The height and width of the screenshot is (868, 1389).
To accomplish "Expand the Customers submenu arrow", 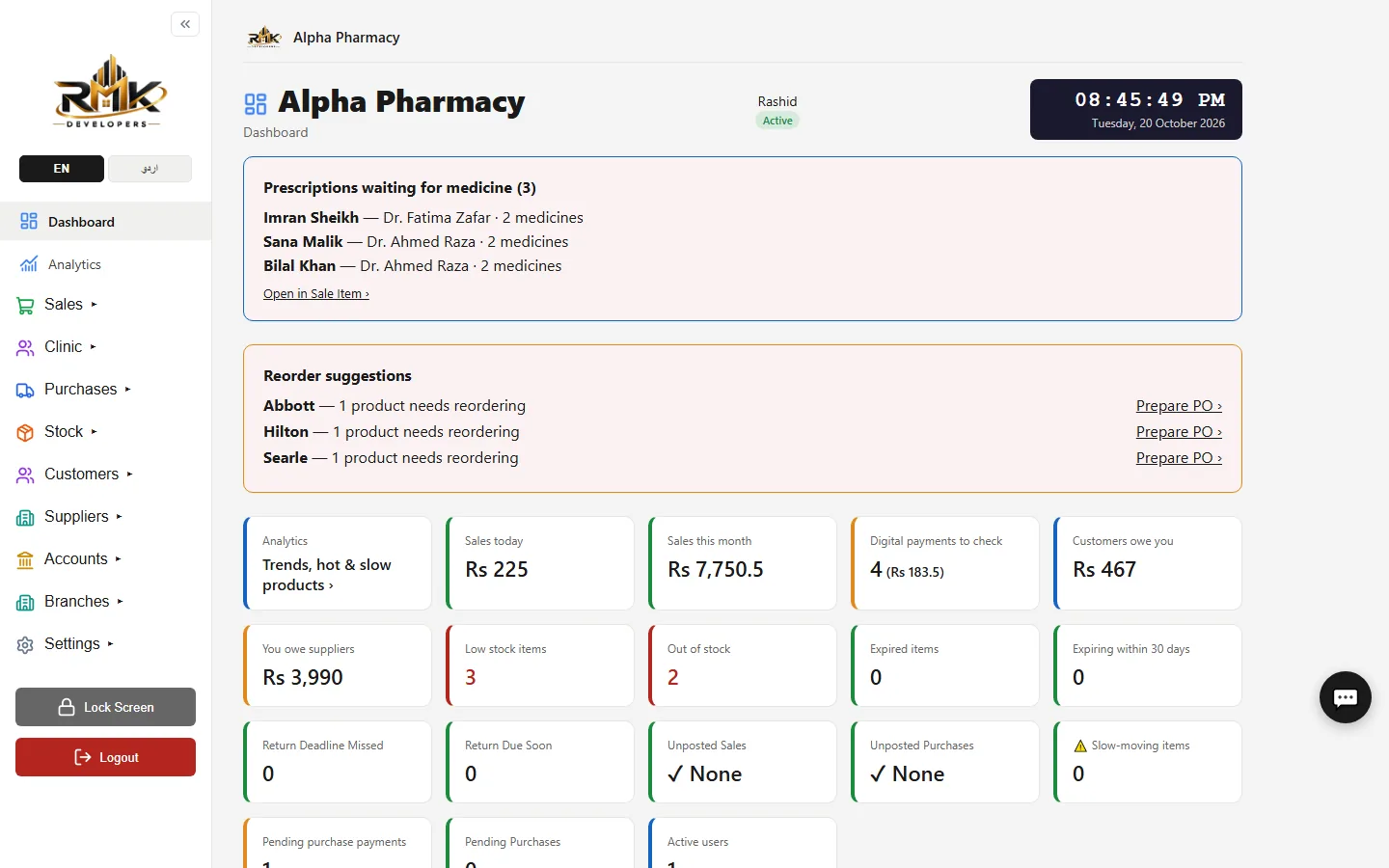I will [129, 475].
